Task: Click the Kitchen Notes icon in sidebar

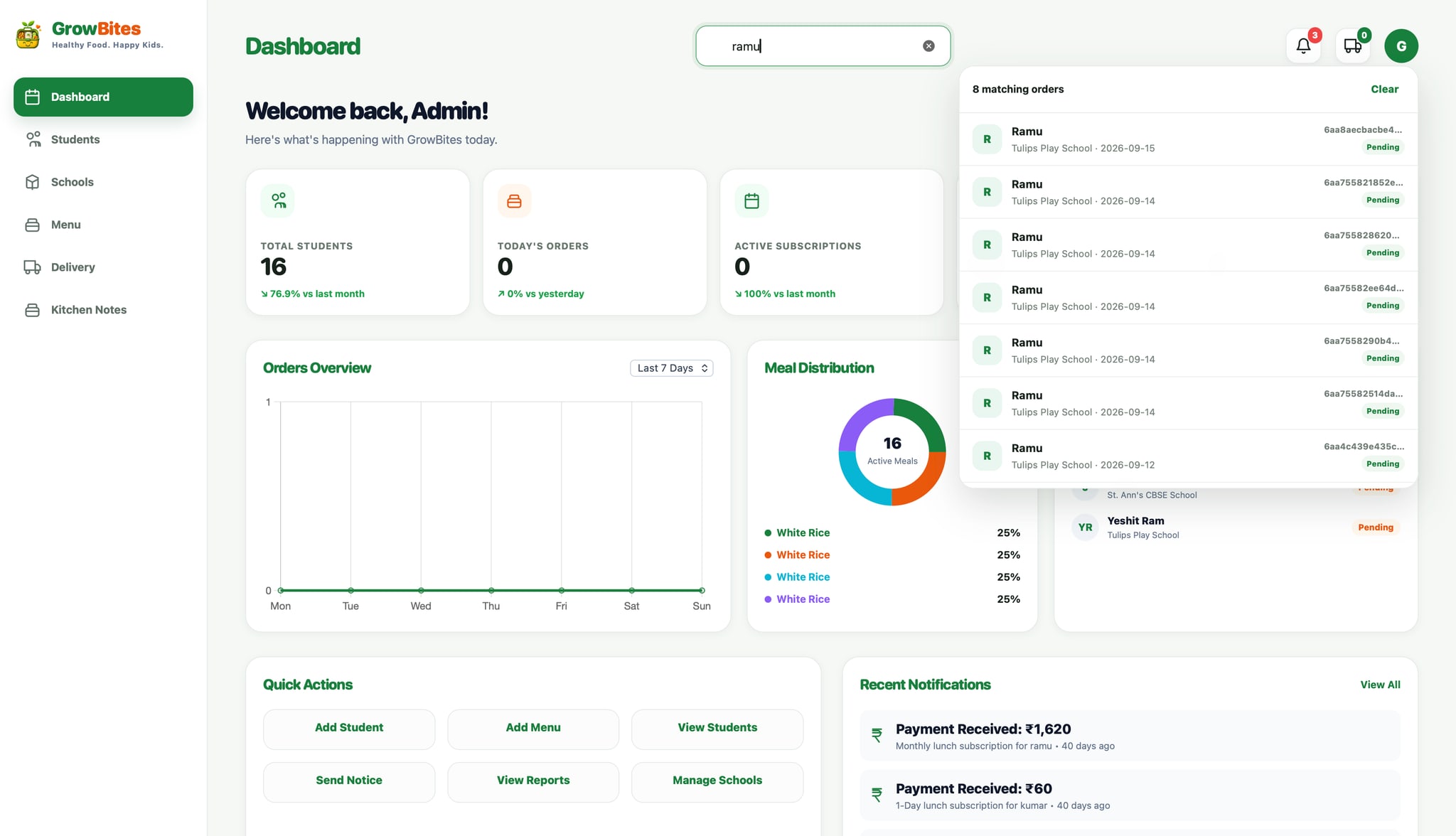Action: [33, 310]
